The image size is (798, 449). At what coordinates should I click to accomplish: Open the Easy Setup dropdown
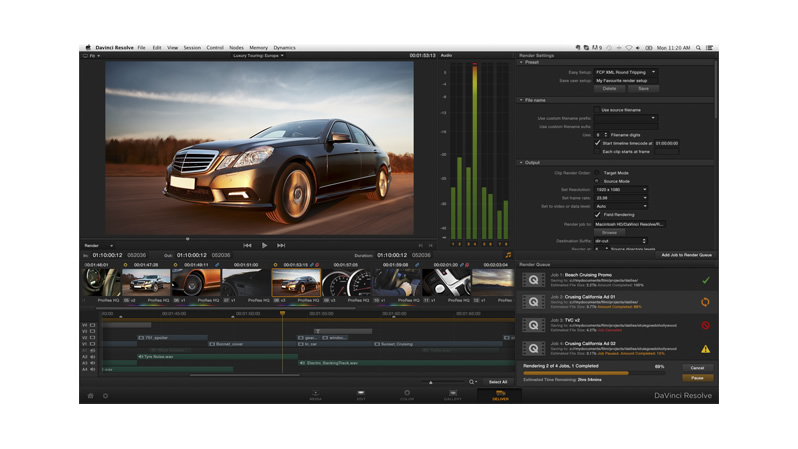click(628, 72)
